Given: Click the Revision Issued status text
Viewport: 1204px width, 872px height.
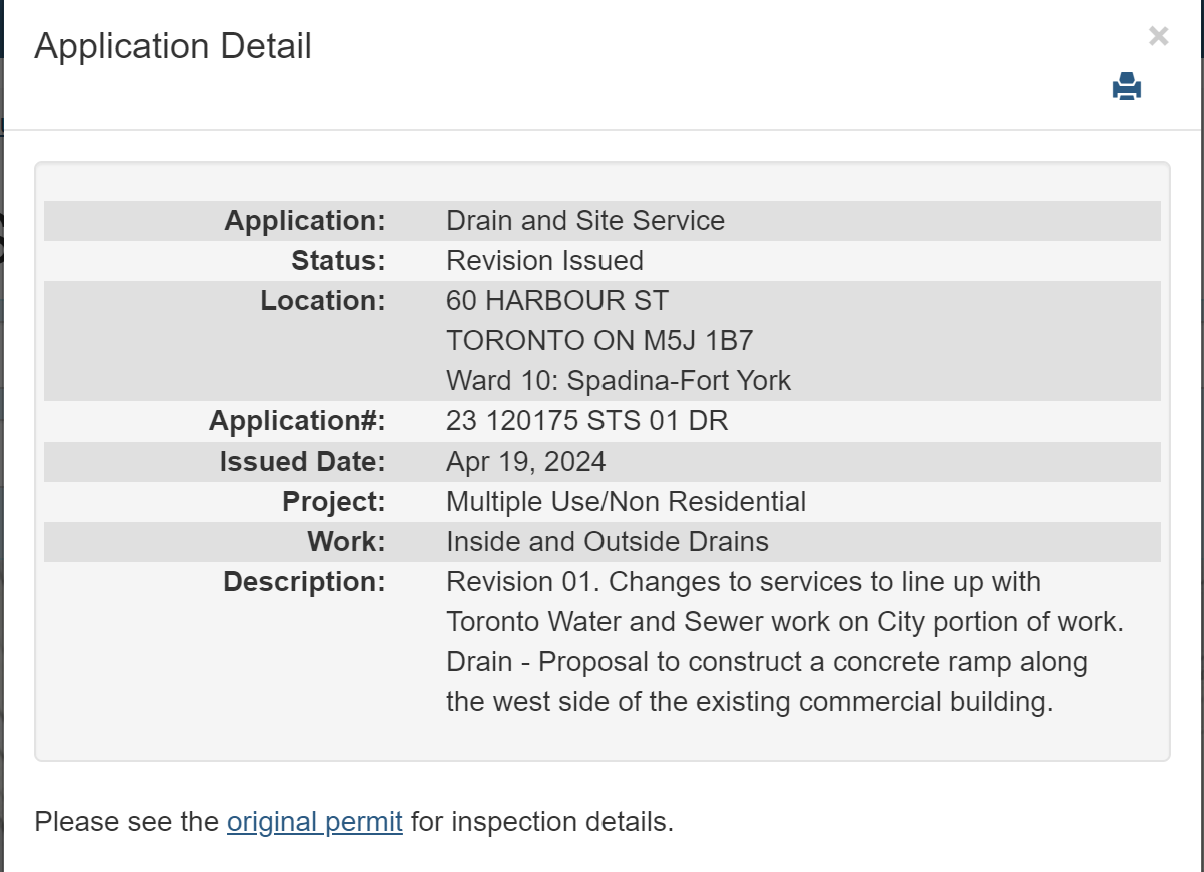Looking at the screenshot, I should click(545, 261).
